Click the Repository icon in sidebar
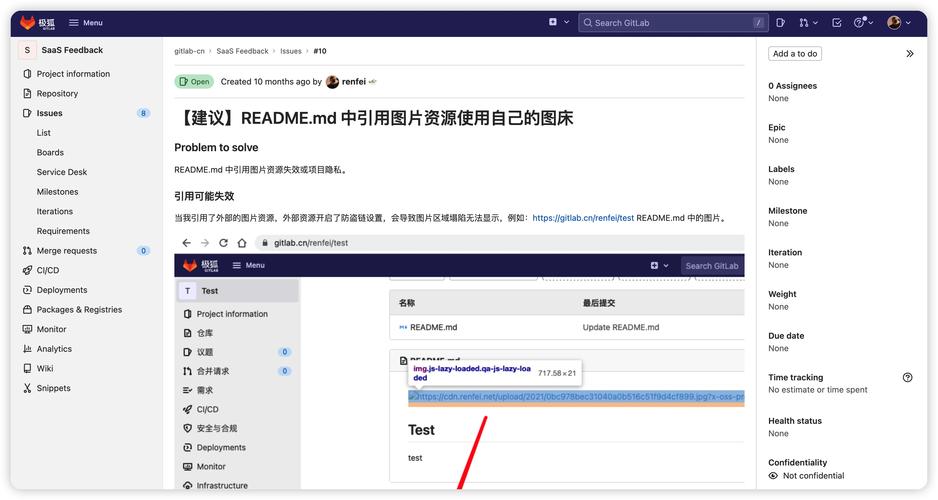 (x=27, y=94)
